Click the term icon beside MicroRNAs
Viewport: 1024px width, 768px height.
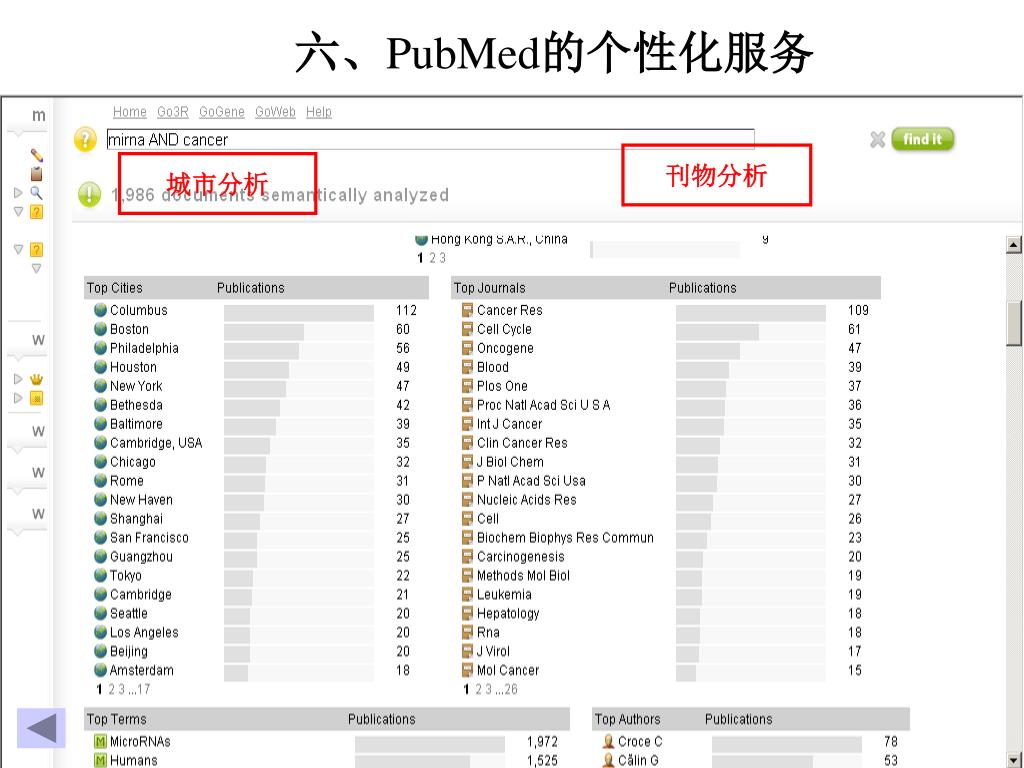(x=100, y=741)
